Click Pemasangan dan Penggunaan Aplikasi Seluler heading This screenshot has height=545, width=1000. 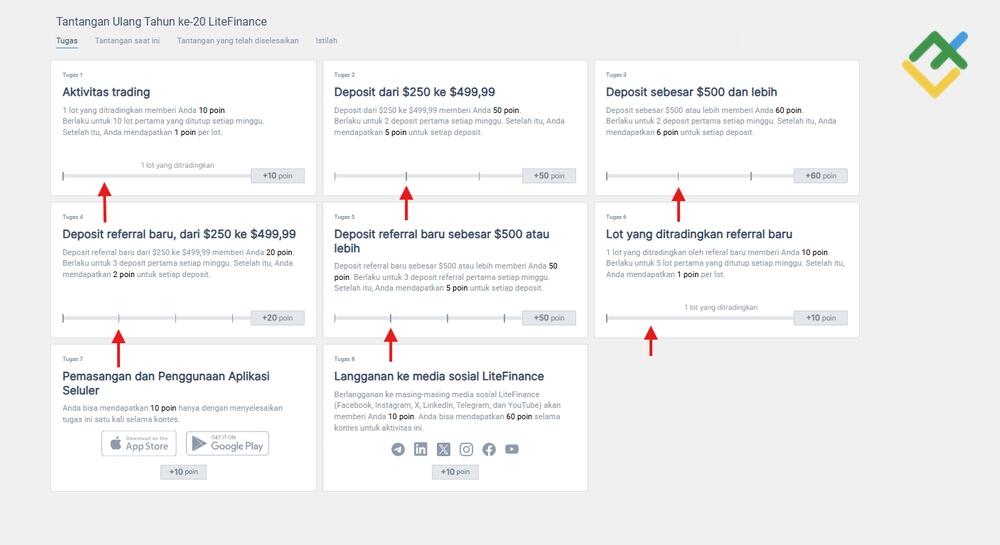point(166,384)
